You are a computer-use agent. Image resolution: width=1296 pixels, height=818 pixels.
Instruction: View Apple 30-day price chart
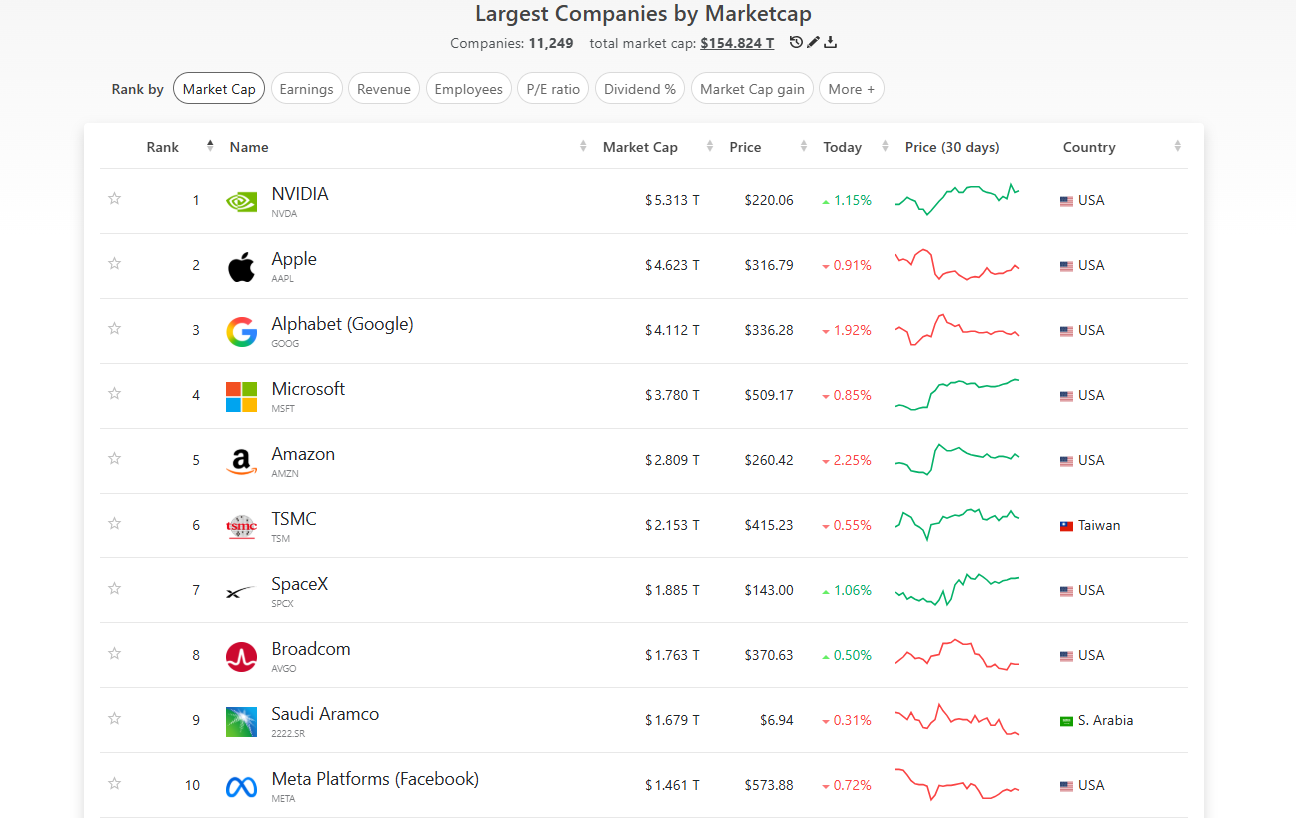point(957,265)
